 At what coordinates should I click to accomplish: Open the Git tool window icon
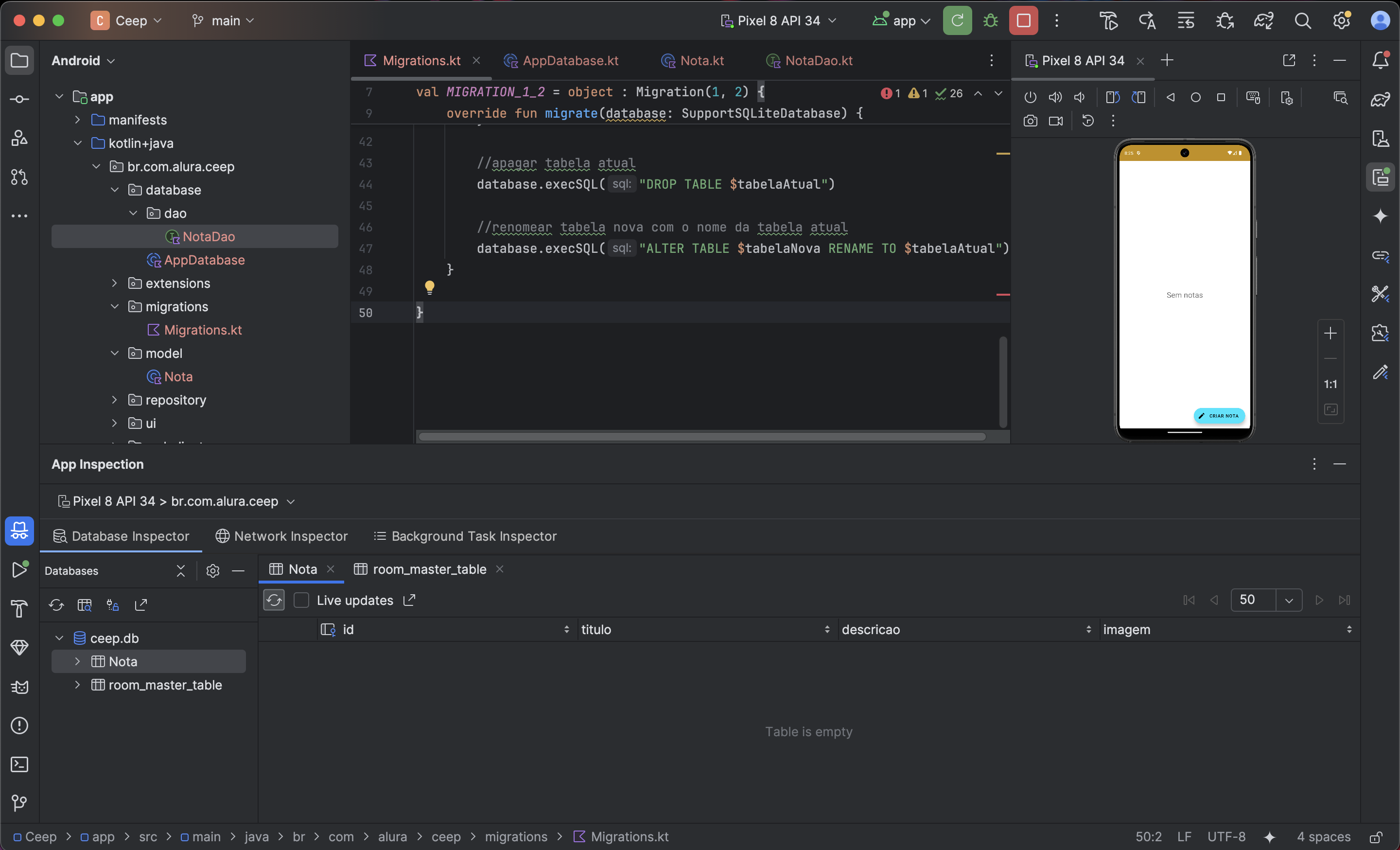pyautogui.click(x=19, y=803)
